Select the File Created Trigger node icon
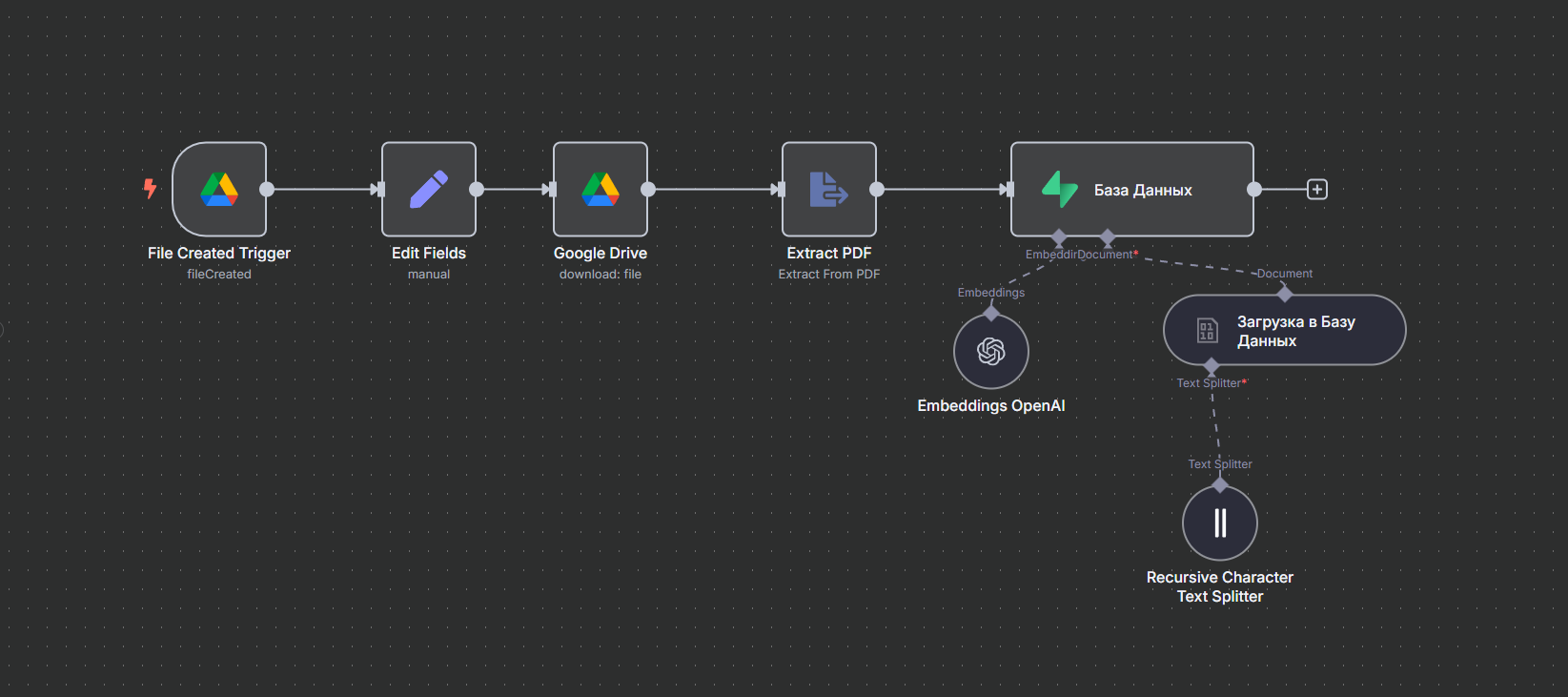1568x697 pixels. pyautogui.click(x=219, y=189)
